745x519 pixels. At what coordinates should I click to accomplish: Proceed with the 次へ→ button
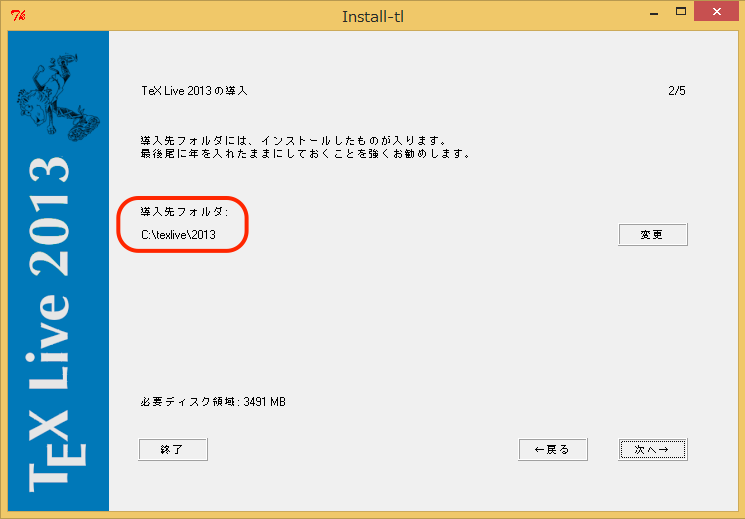[653, 450]
